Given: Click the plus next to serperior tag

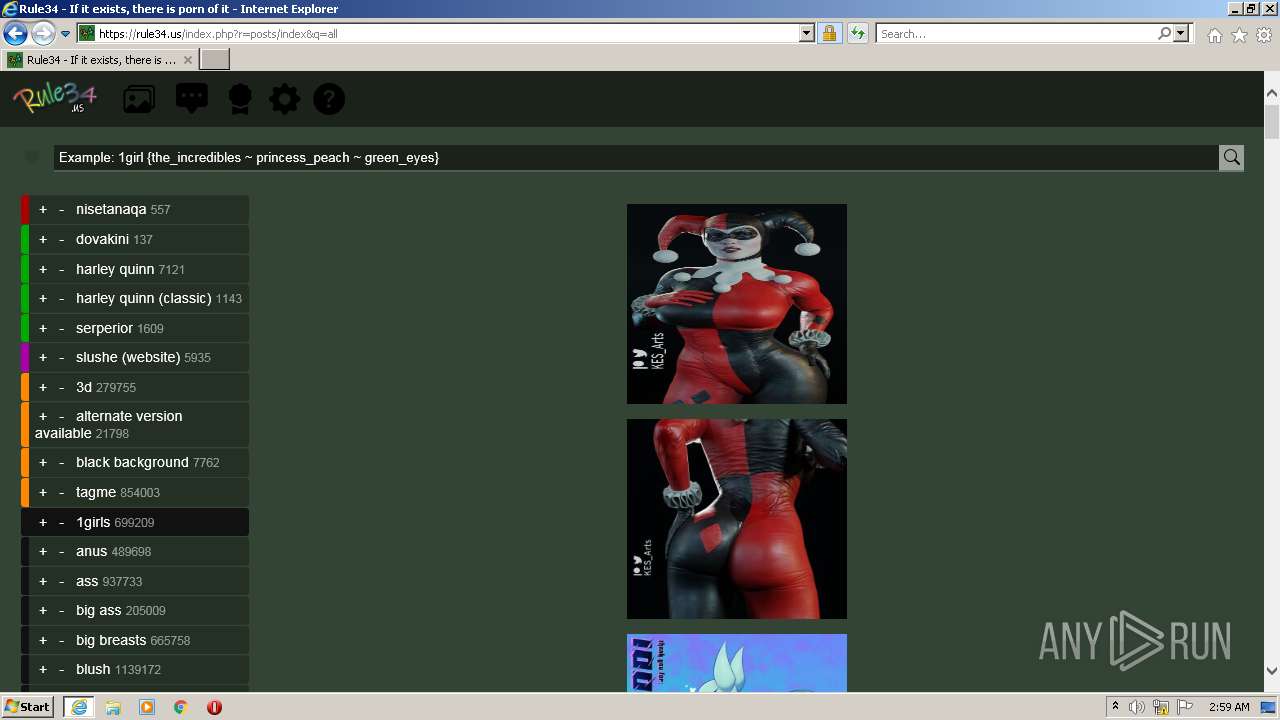Looking at the screenshot, I should coord(43,328).
